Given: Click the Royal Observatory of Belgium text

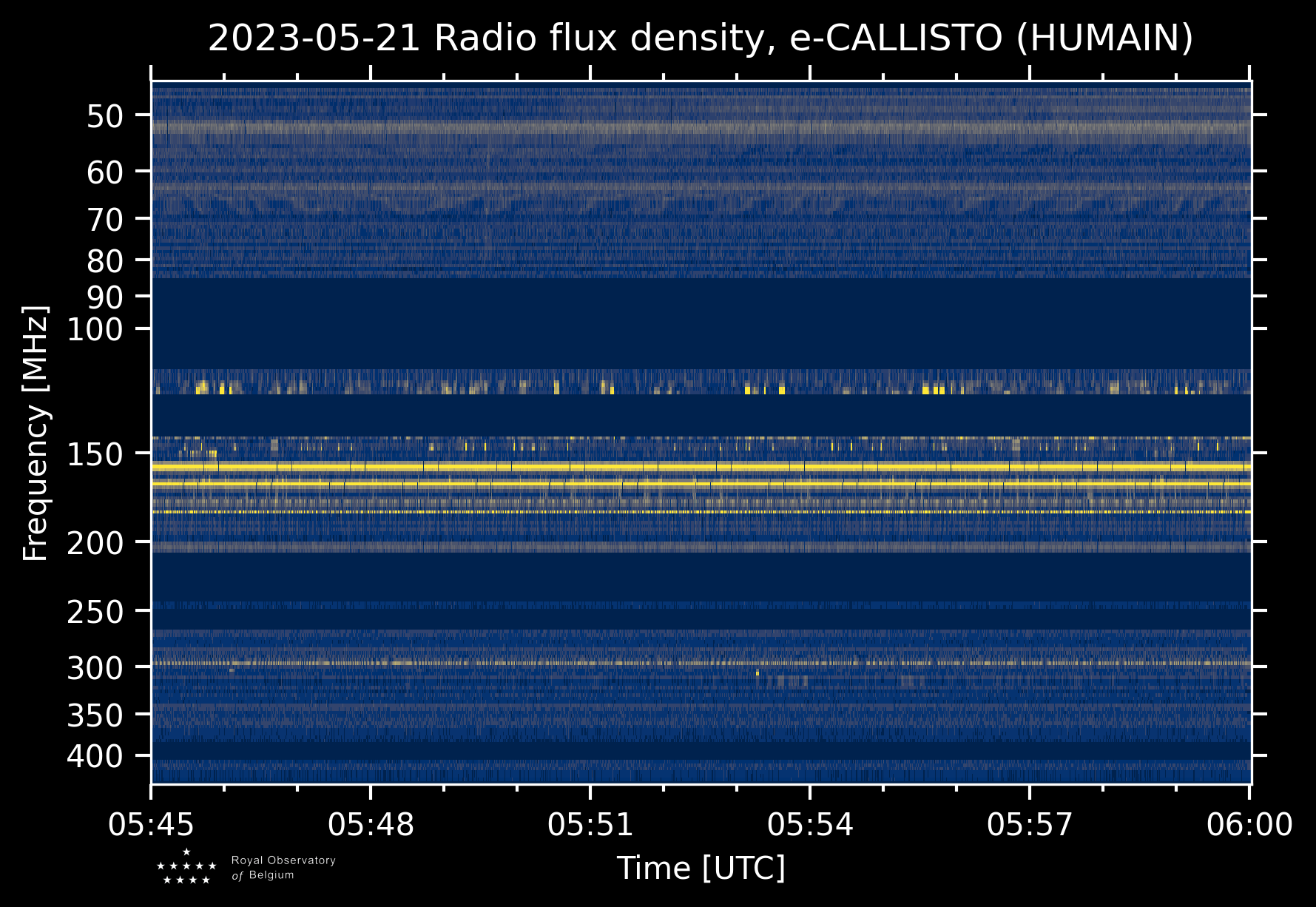Looking at the screenshot, I should point(283,868).
